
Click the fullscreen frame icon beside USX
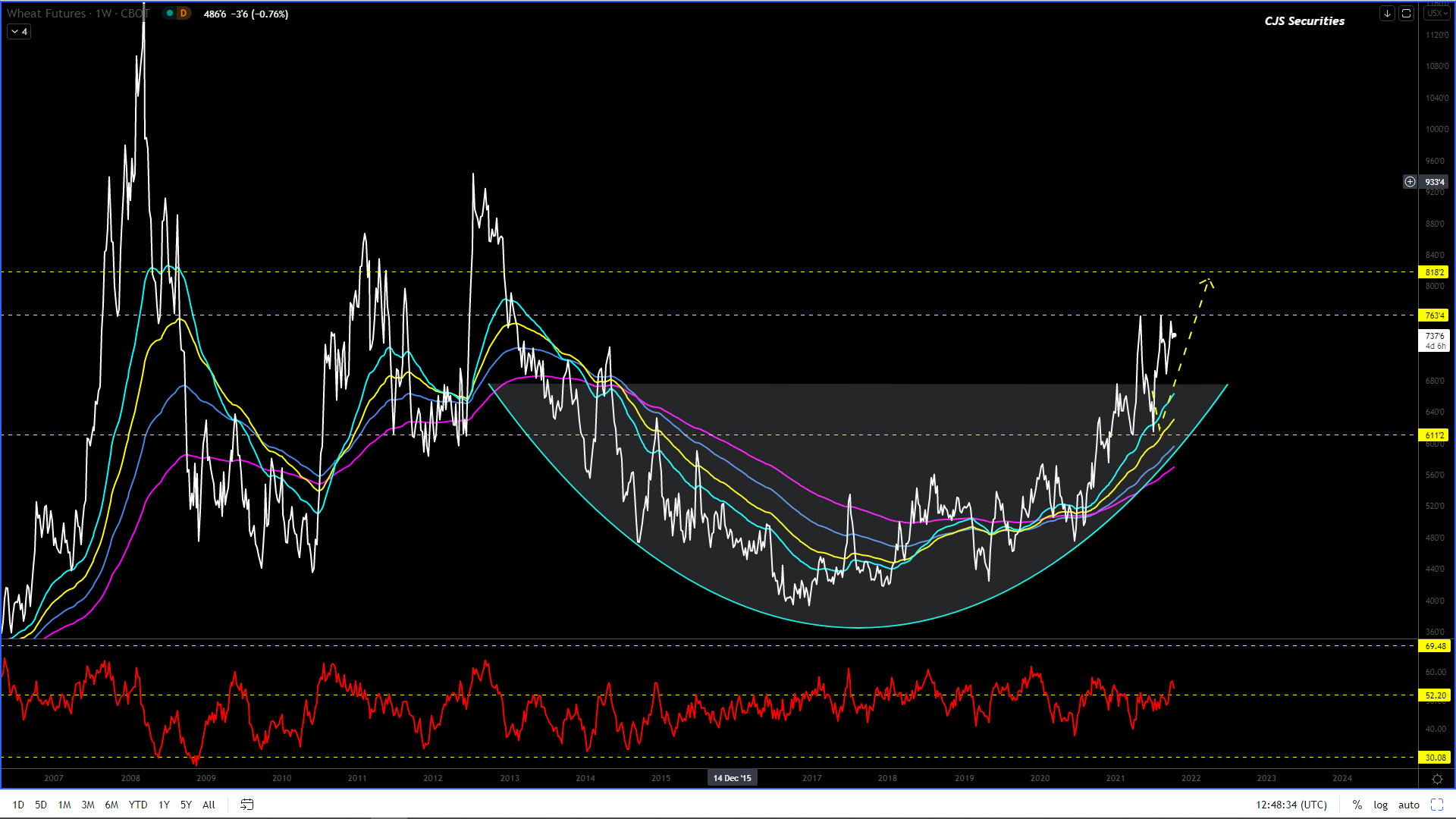(x=1406, y=14)
